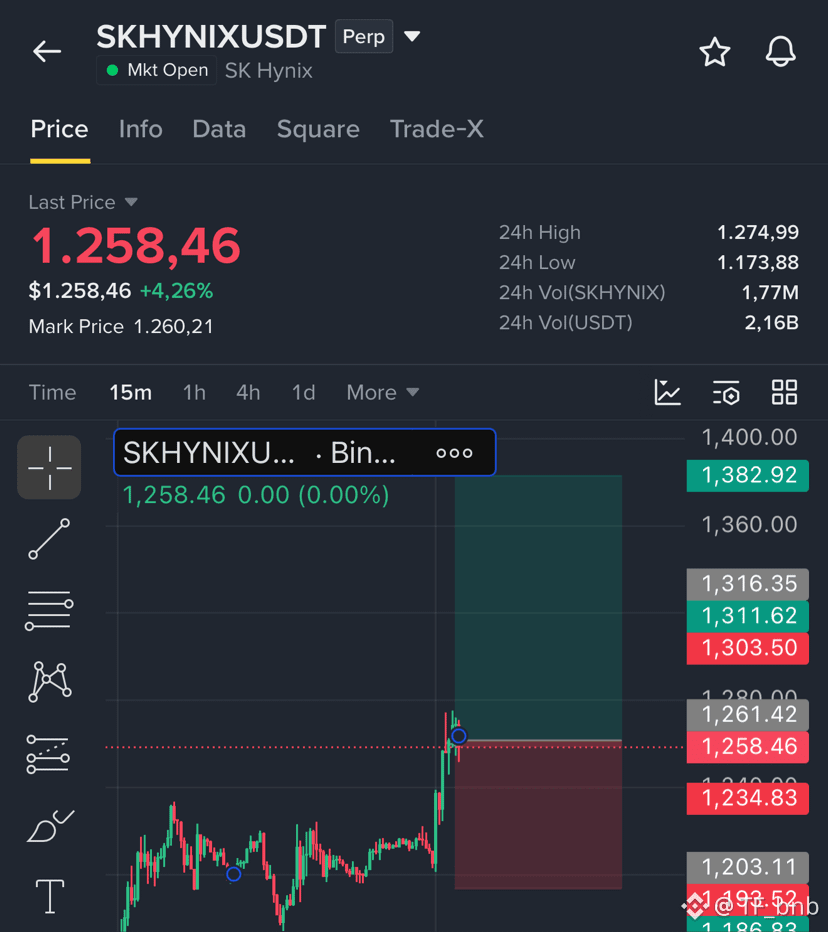Click the 1,303.50 price label

(748, 648)
